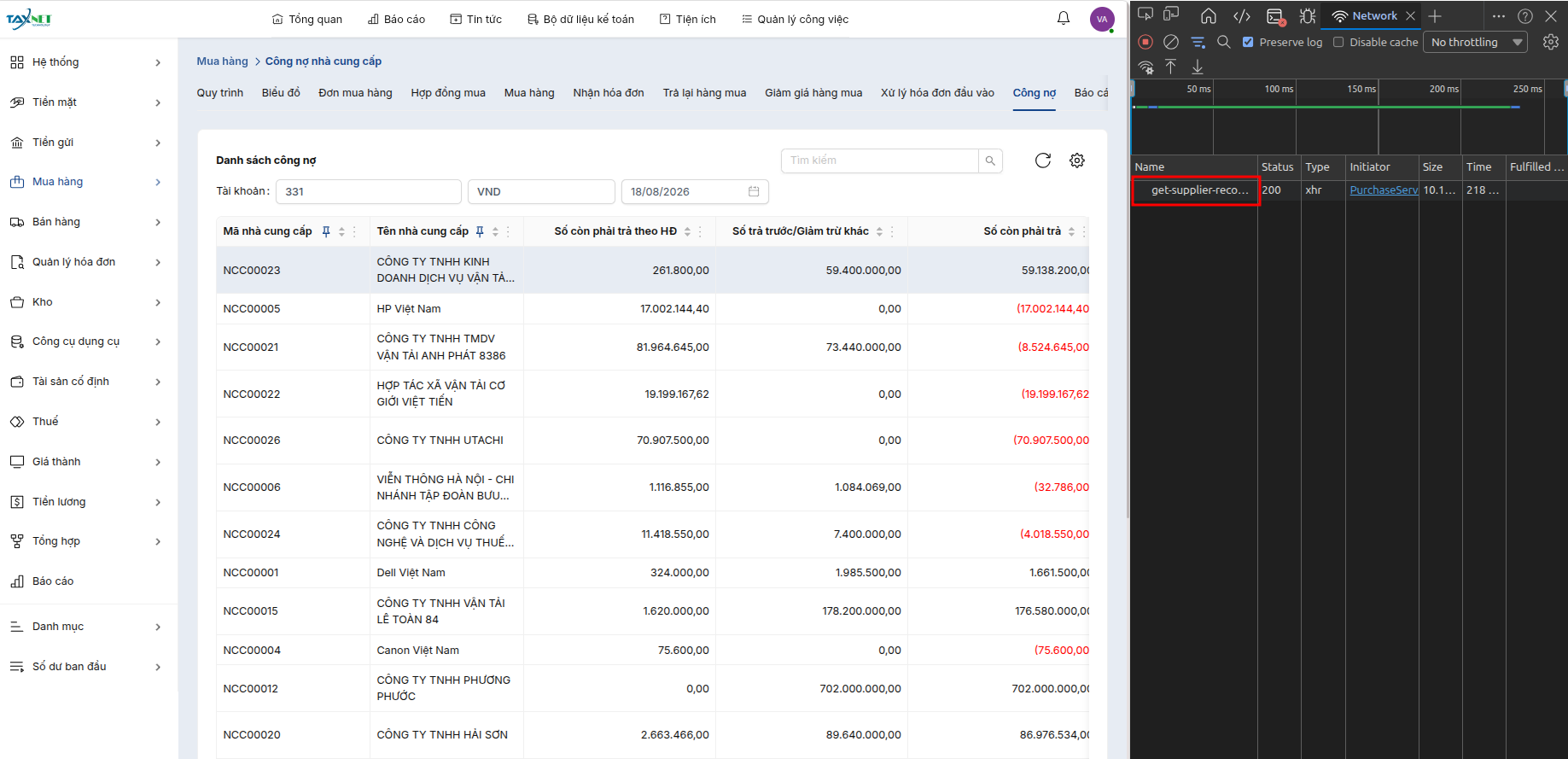Click the search magnifier button
This screenshot has height=759, width=1568.
[x=990, y=161]
